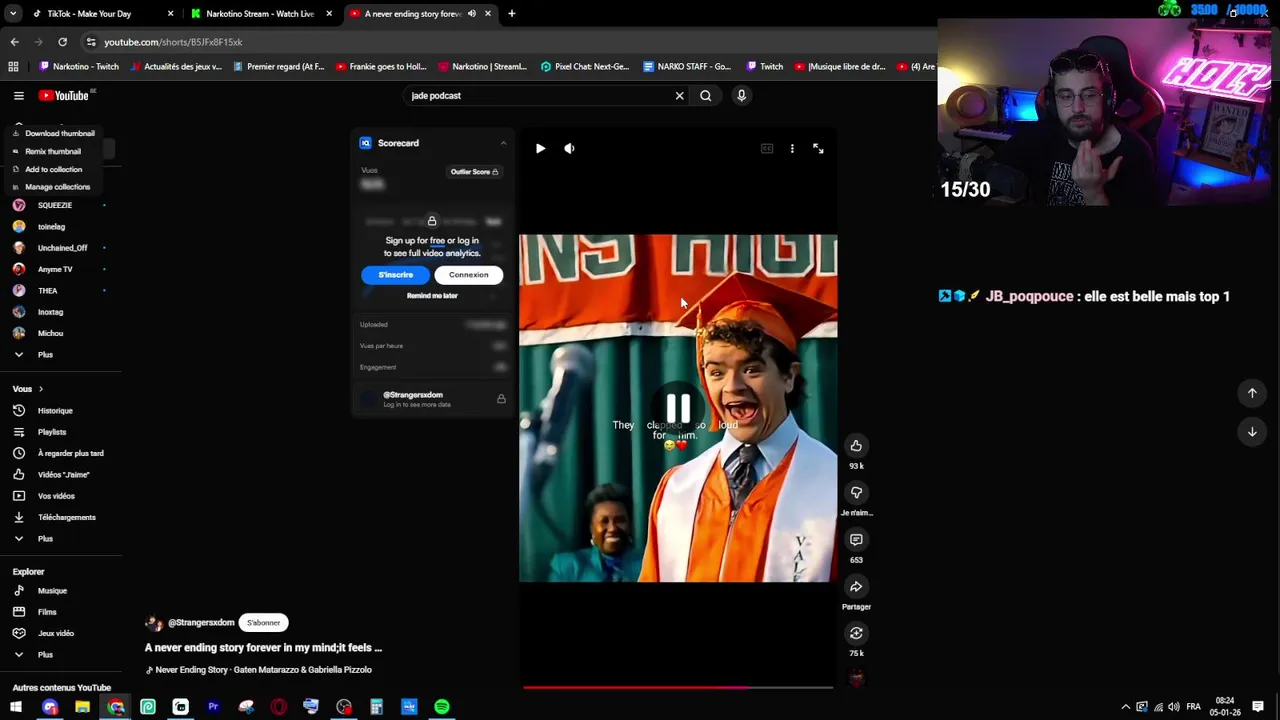This screenshot has width=1280, height=720.
Task: Click S'inscrire in the Scorecard panel
Action: pos(395,275)
